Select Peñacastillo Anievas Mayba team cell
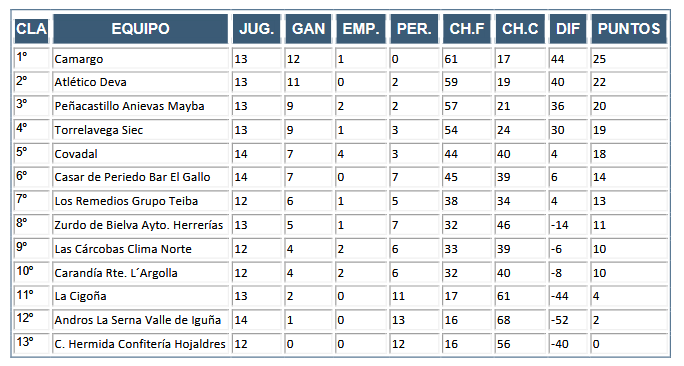 [140, 106]
